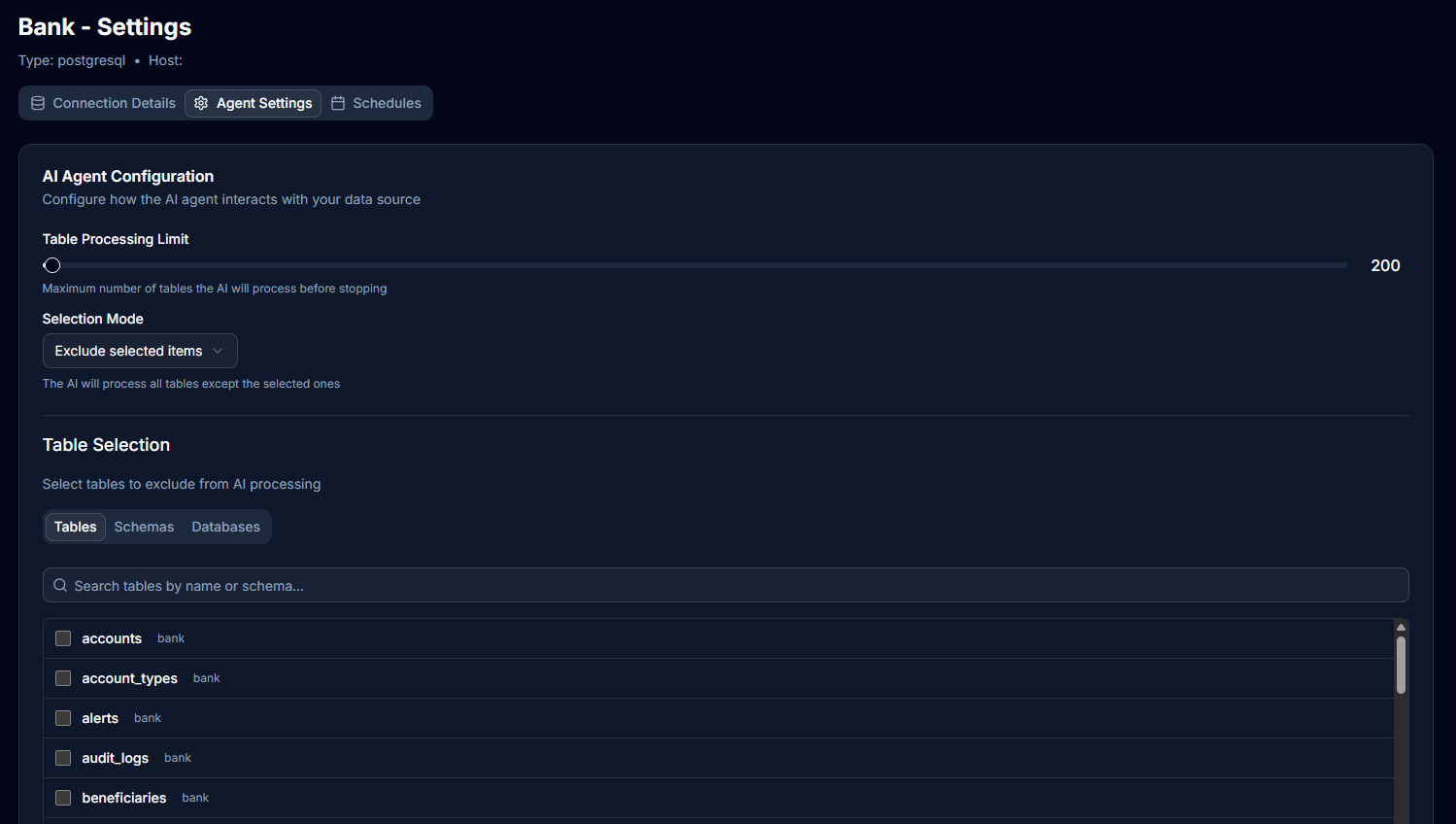Viewport: 1456px width, 824px height.
Task: Open the Exclude selected items dropdown
Action: click(x=140, y=351)
